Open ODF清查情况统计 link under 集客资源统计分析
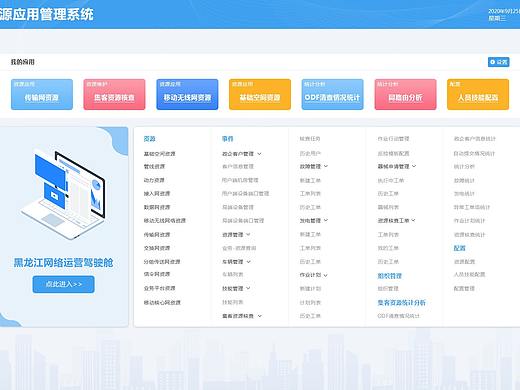This screenshot has height=390, width=520. coord(398,316)
